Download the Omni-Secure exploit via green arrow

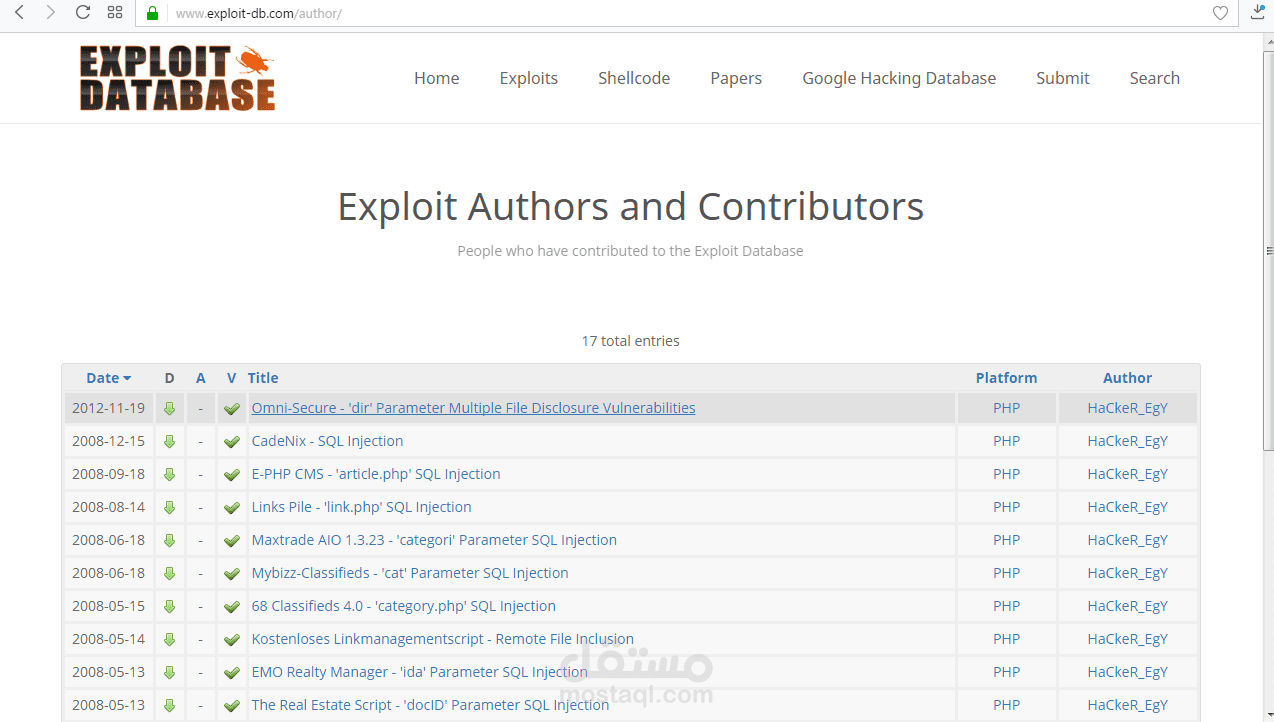tap(169, 408)
